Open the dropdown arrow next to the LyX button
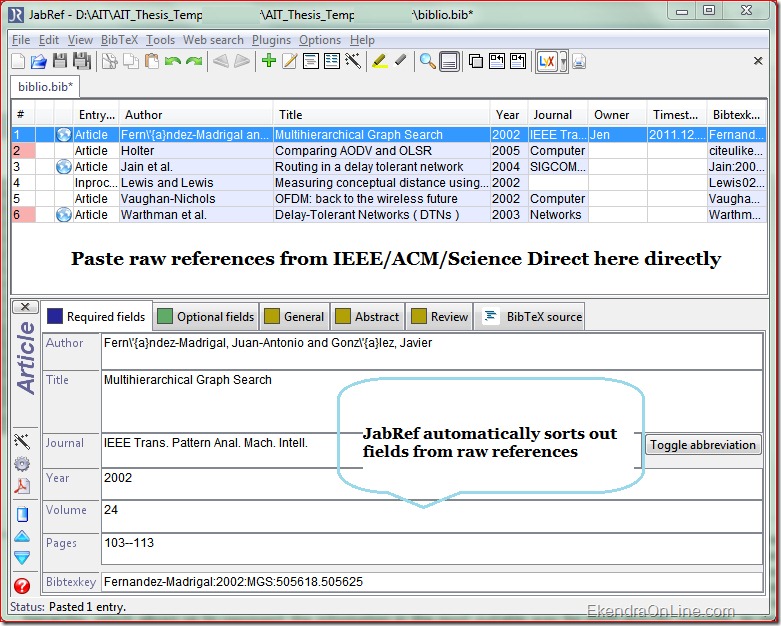This screenshot has width=781, height=626. pyautogui.click(x=563, y=62)
